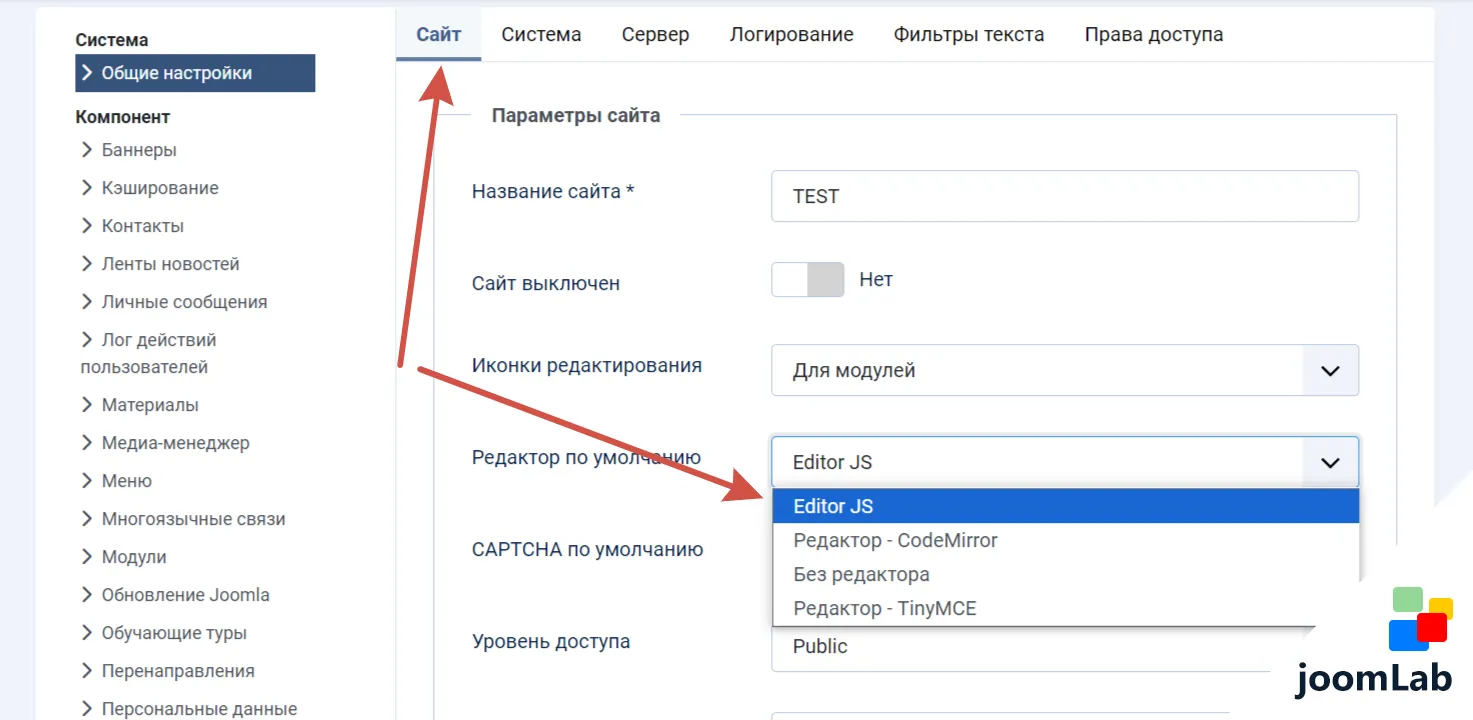Open the Иконки редактирования dropdown

tap(1065, 370)
